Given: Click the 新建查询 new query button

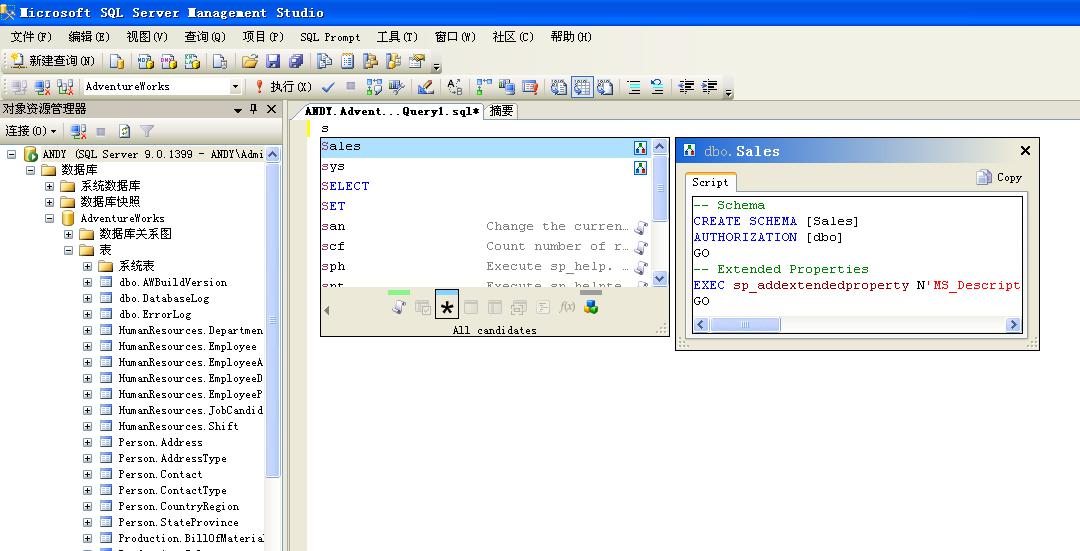Looking at the screenshot, I should coord(53,61).
